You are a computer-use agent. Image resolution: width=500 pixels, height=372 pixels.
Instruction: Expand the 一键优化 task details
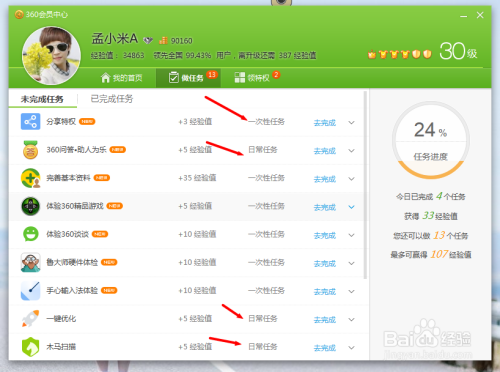351,319
